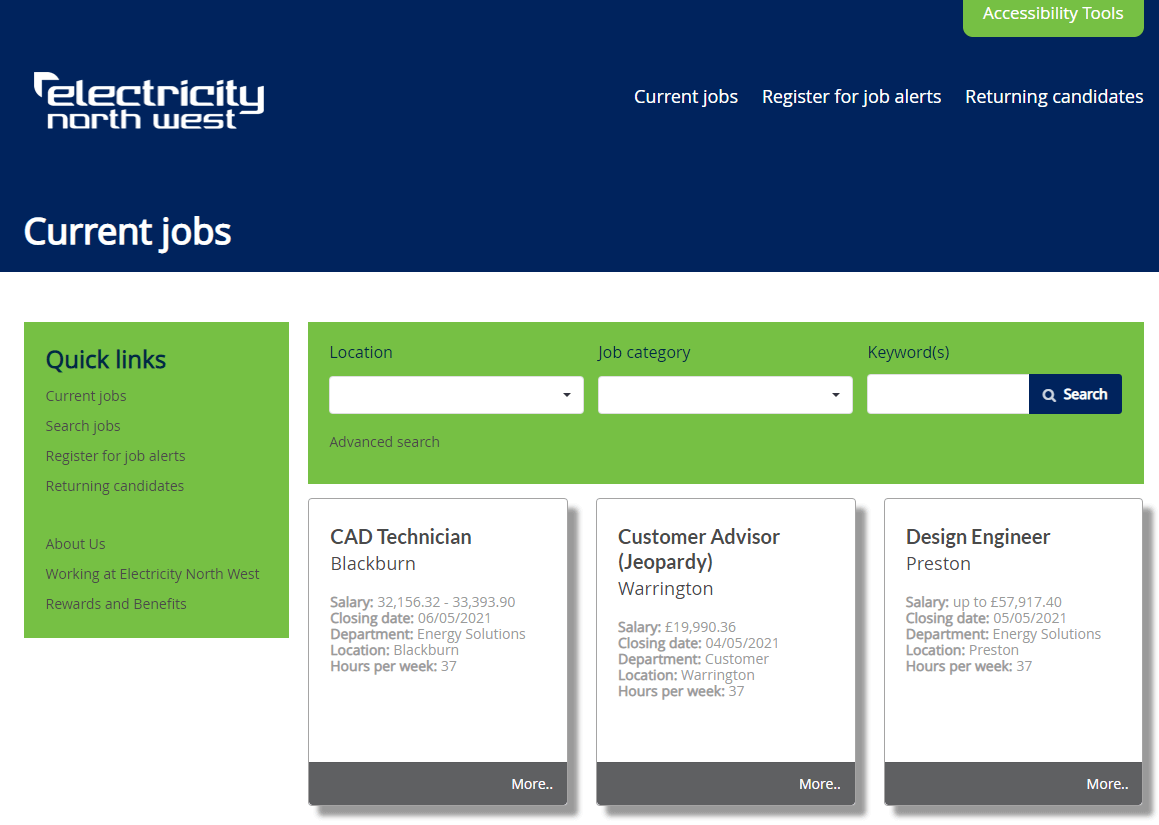Visit Working at Electricity North West link
The width and height of the screenshot is (1159, 825).
(152, 574)
